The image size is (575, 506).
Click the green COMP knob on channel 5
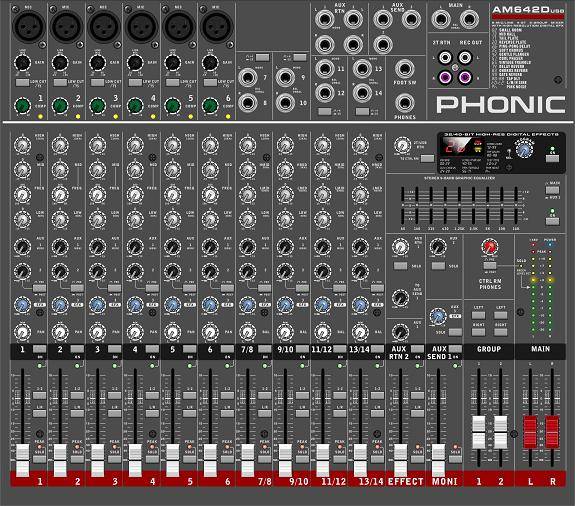(x=173, y=106)
